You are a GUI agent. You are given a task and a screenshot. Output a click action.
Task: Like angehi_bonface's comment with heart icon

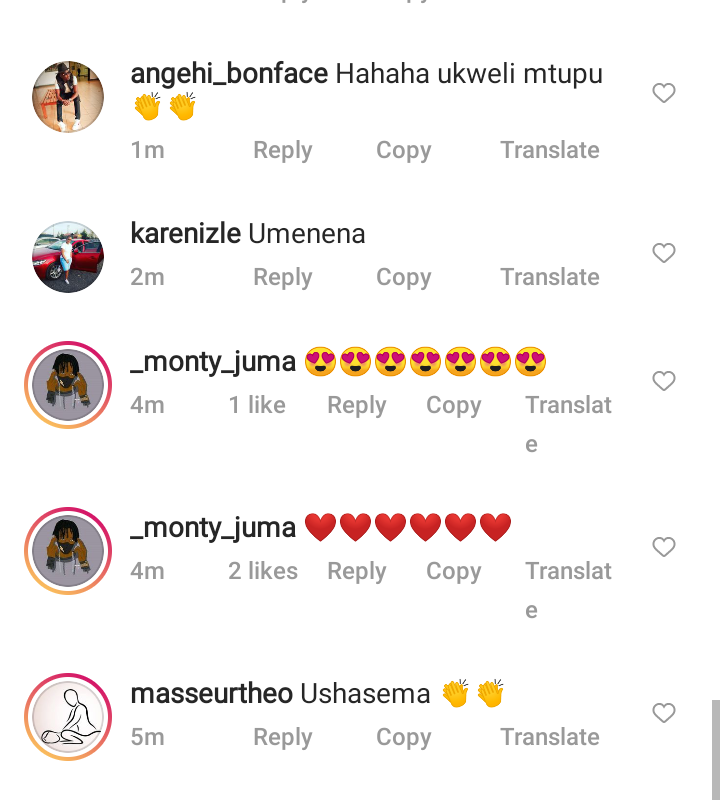(x=663, y=93)
